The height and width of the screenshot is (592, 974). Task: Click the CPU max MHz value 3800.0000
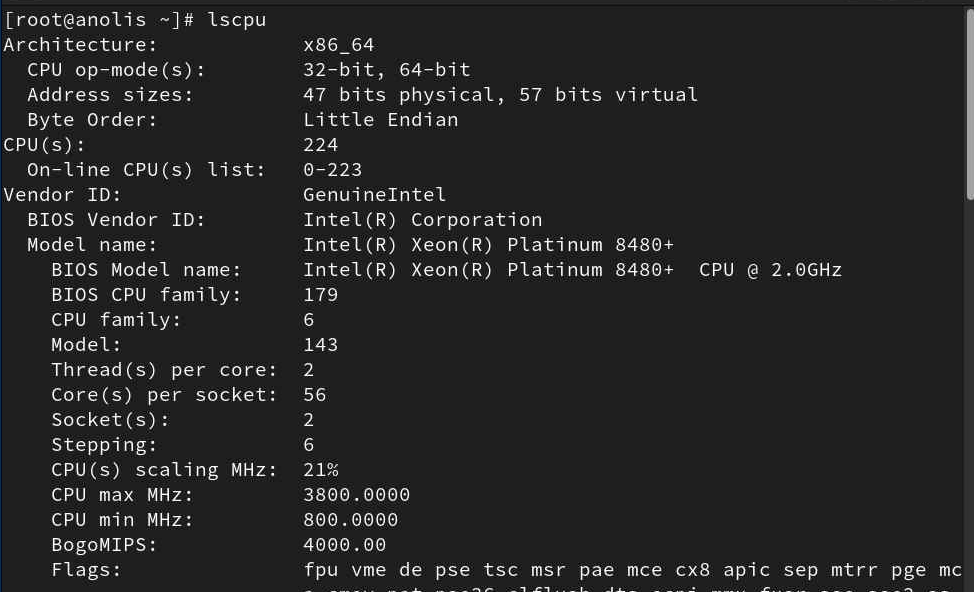[356, 495]
